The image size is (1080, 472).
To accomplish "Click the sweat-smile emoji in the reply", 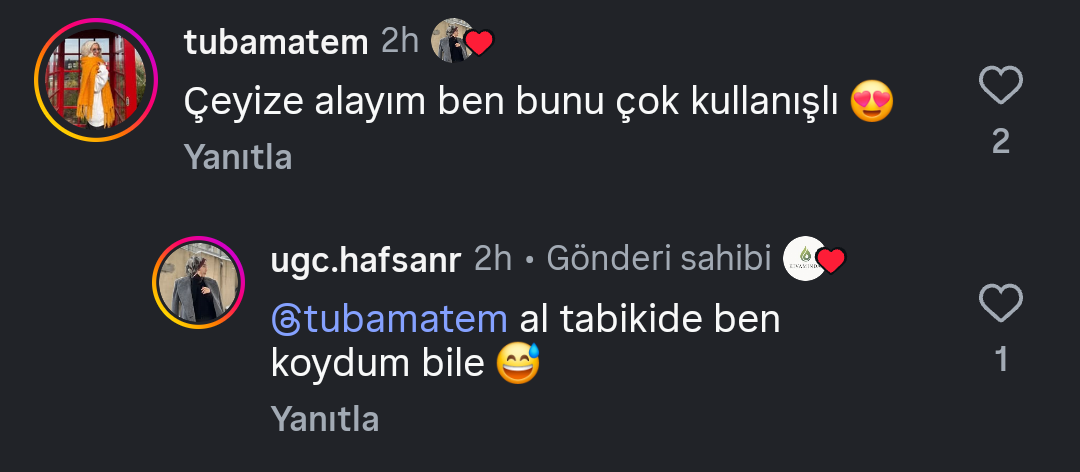I will click(519, 365).
